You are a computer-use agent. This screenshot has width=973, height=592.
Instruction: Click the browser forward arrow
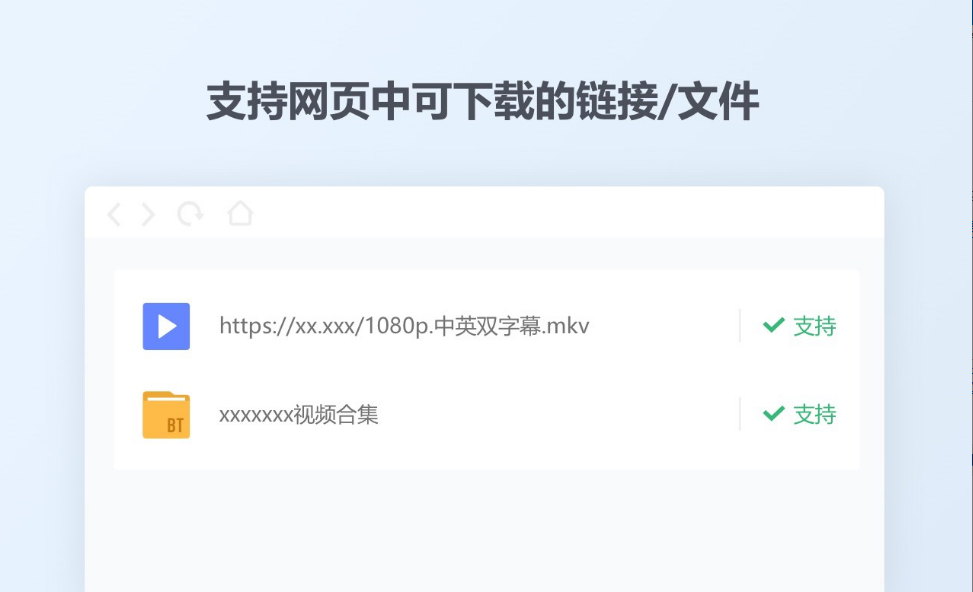click(148, 215)
